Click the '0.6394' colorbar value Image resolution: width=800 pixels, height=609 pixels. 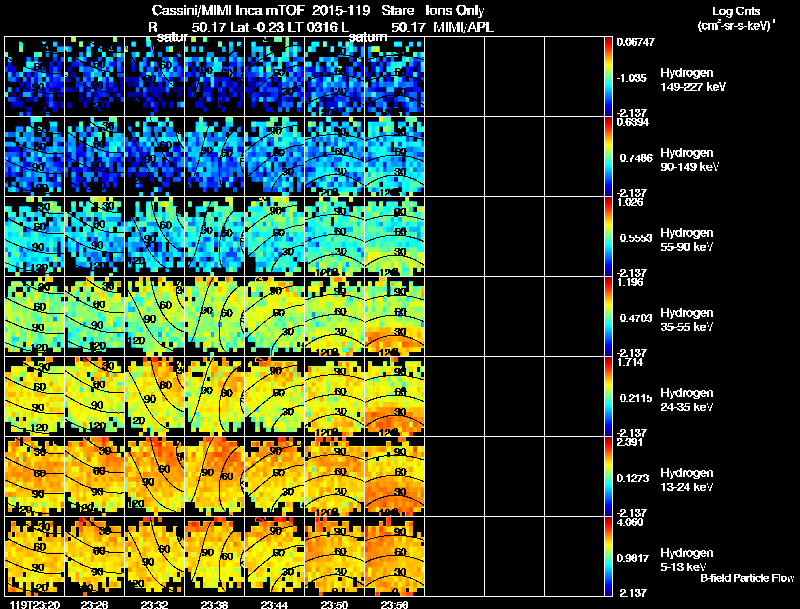(633, 122)
